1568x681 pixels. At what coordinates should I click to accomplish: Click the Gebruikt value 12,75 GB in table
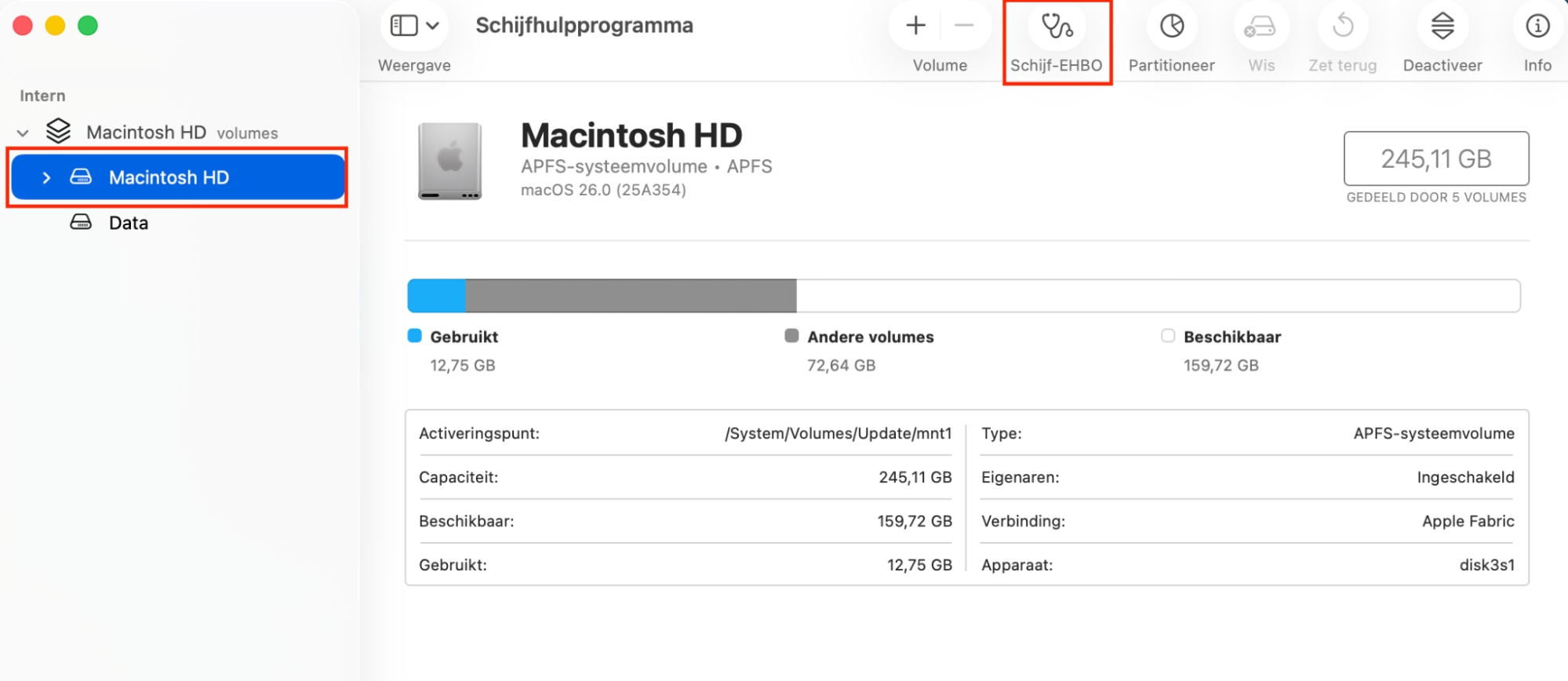click(x=919, y=565)
